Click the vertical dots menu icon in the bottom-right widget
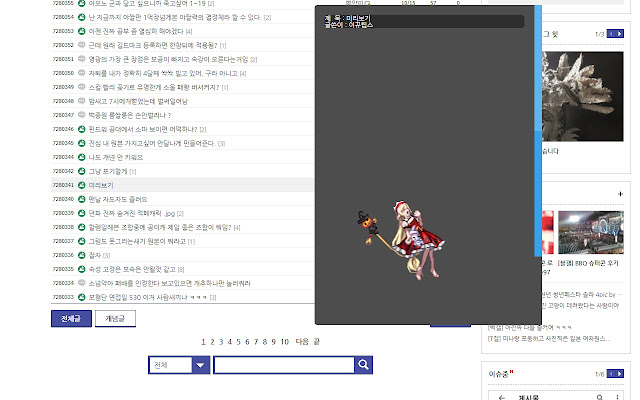The image size is (640, 400). (618, 397)
